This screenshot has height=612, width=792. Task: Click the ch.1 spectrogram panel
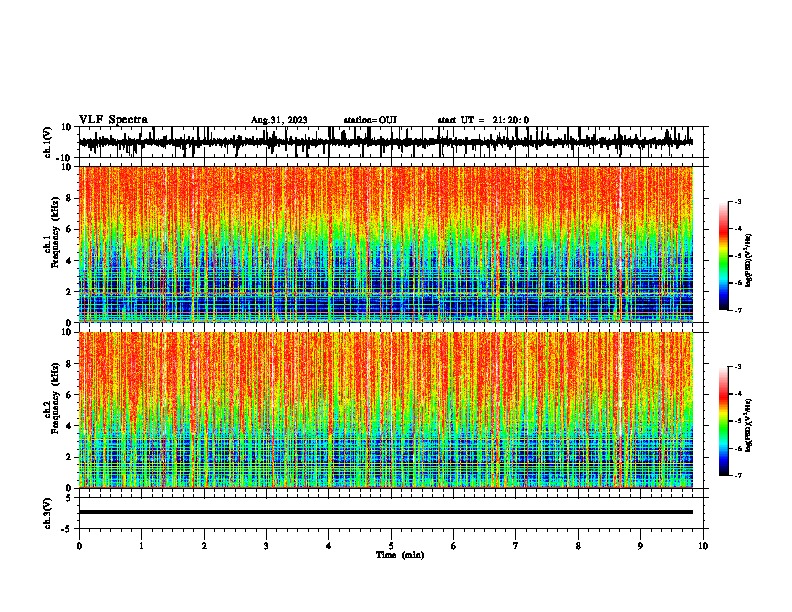[385, 244]
